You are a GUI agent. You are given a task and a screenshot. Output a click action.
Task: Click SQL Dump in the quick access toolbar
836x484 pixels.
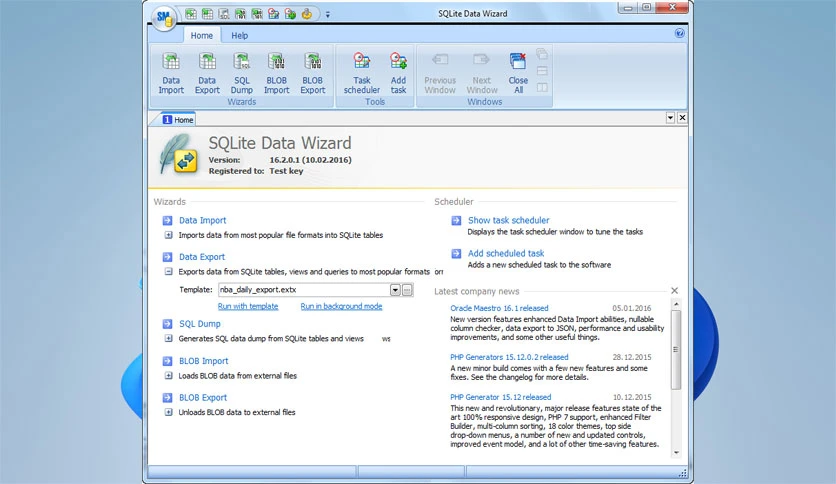coord(224,14)
